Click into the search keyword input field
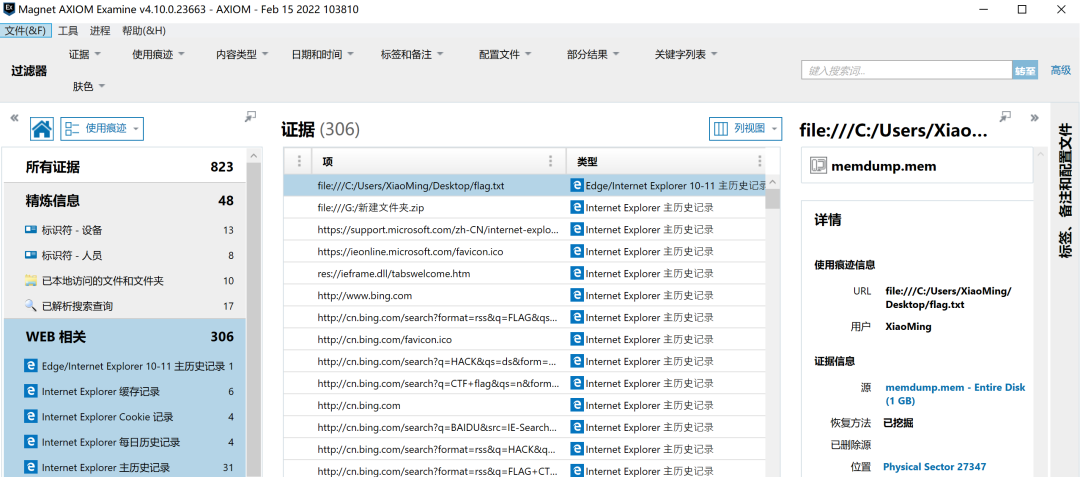Screen dimensions: 1080x477 tap(906, 70)
